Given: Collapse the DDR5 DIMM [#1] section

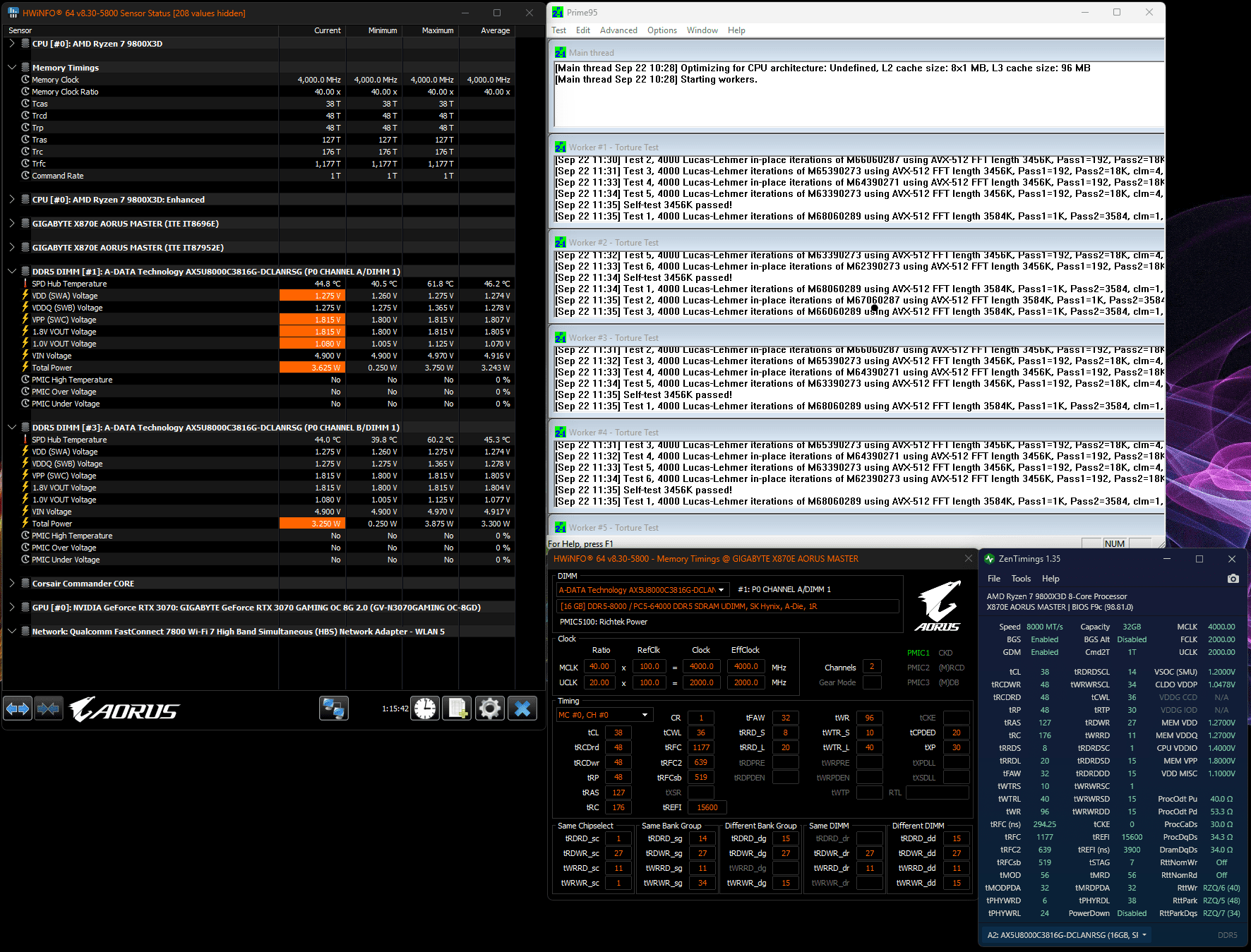Looking at the screenshot, I should click(x=11, y=272).
